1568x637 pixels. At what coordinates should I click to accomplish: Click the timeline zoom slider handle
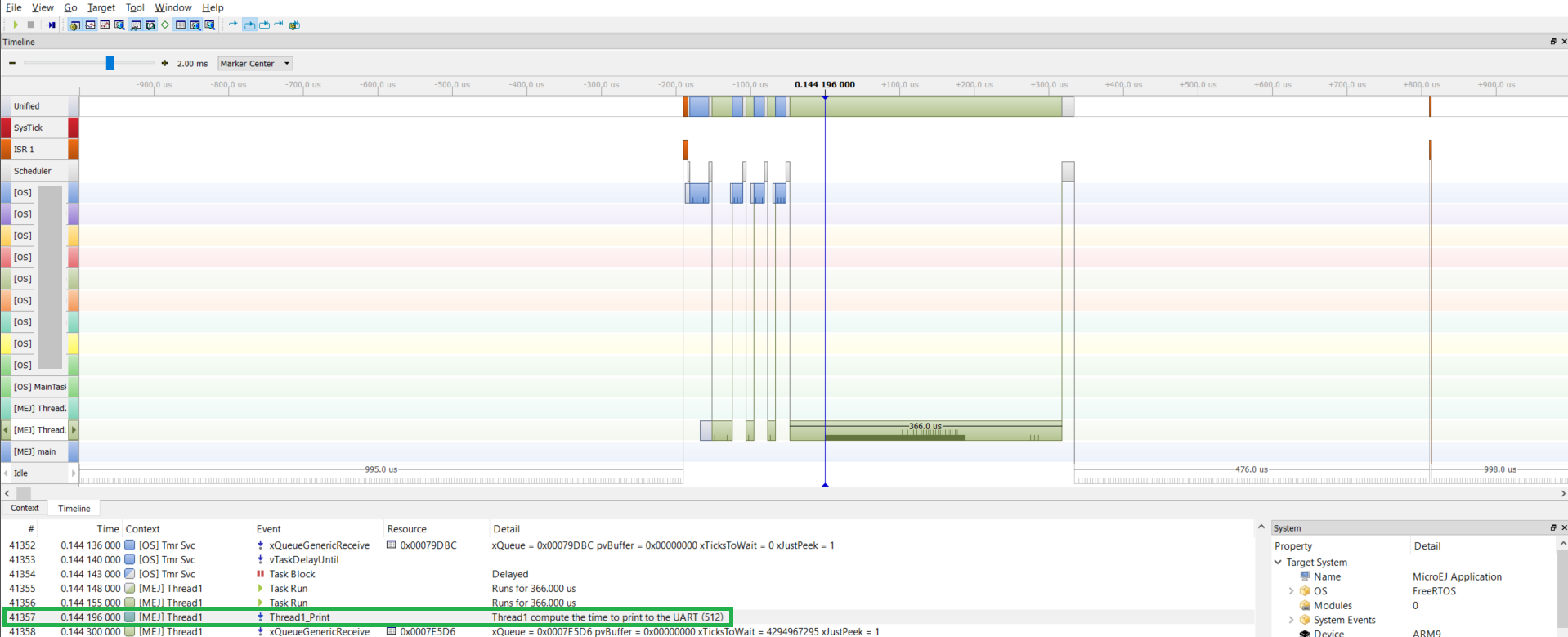[110, 63]
